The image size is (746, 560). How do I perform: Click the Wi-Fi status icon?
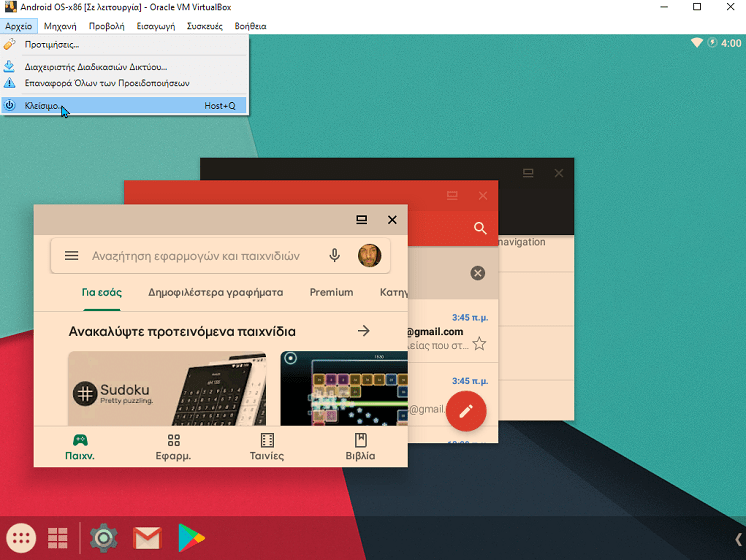697,43
